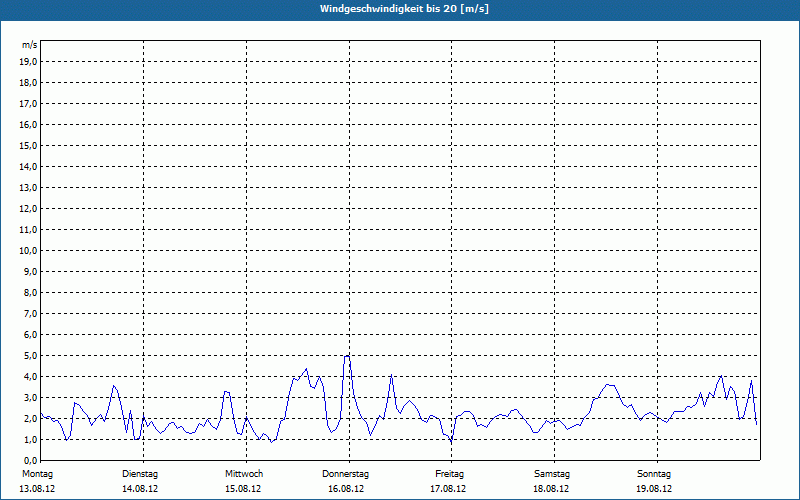The image size is (800, 500).
Task: Click the 'm/s' unit label
Action: tap(30, 45)
